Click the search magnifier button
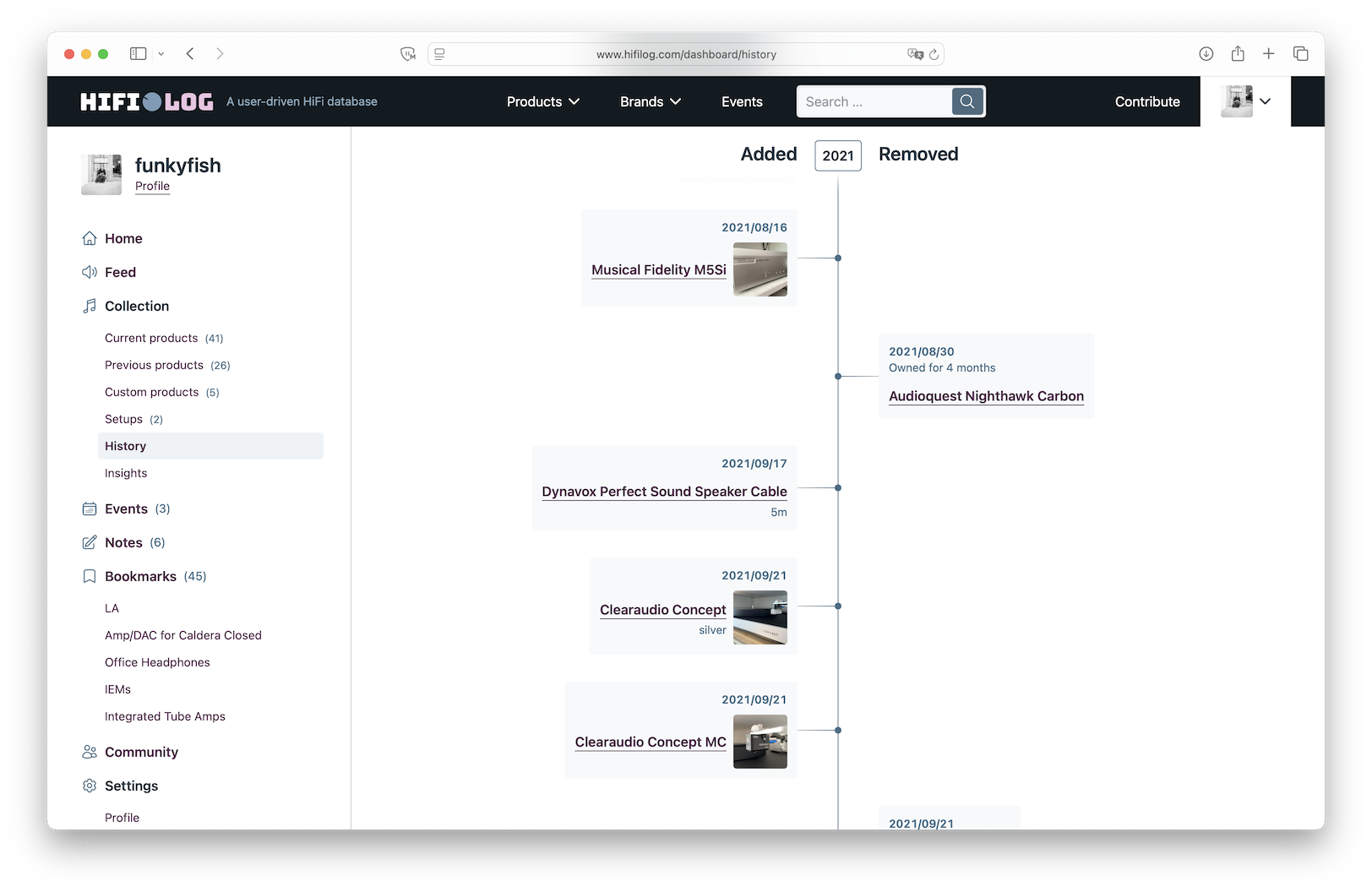The width and height of the screenshot is (1372, 892). (x=967, y=101)
